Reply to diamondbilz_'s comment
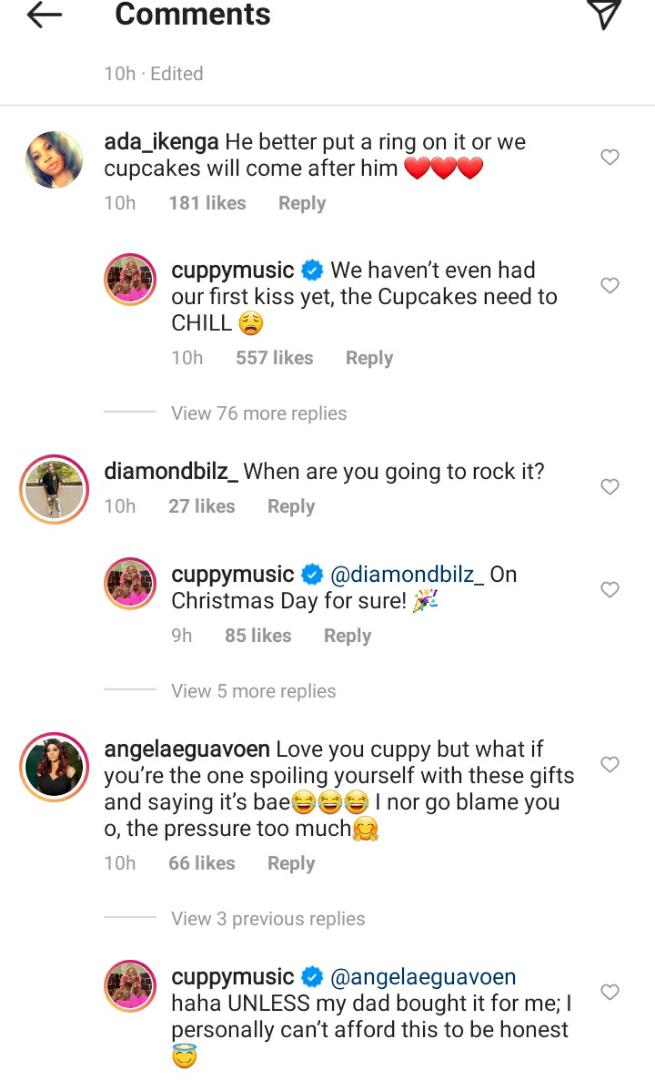Viewport: 655px width, 1080px height. (x=291, y=507)
